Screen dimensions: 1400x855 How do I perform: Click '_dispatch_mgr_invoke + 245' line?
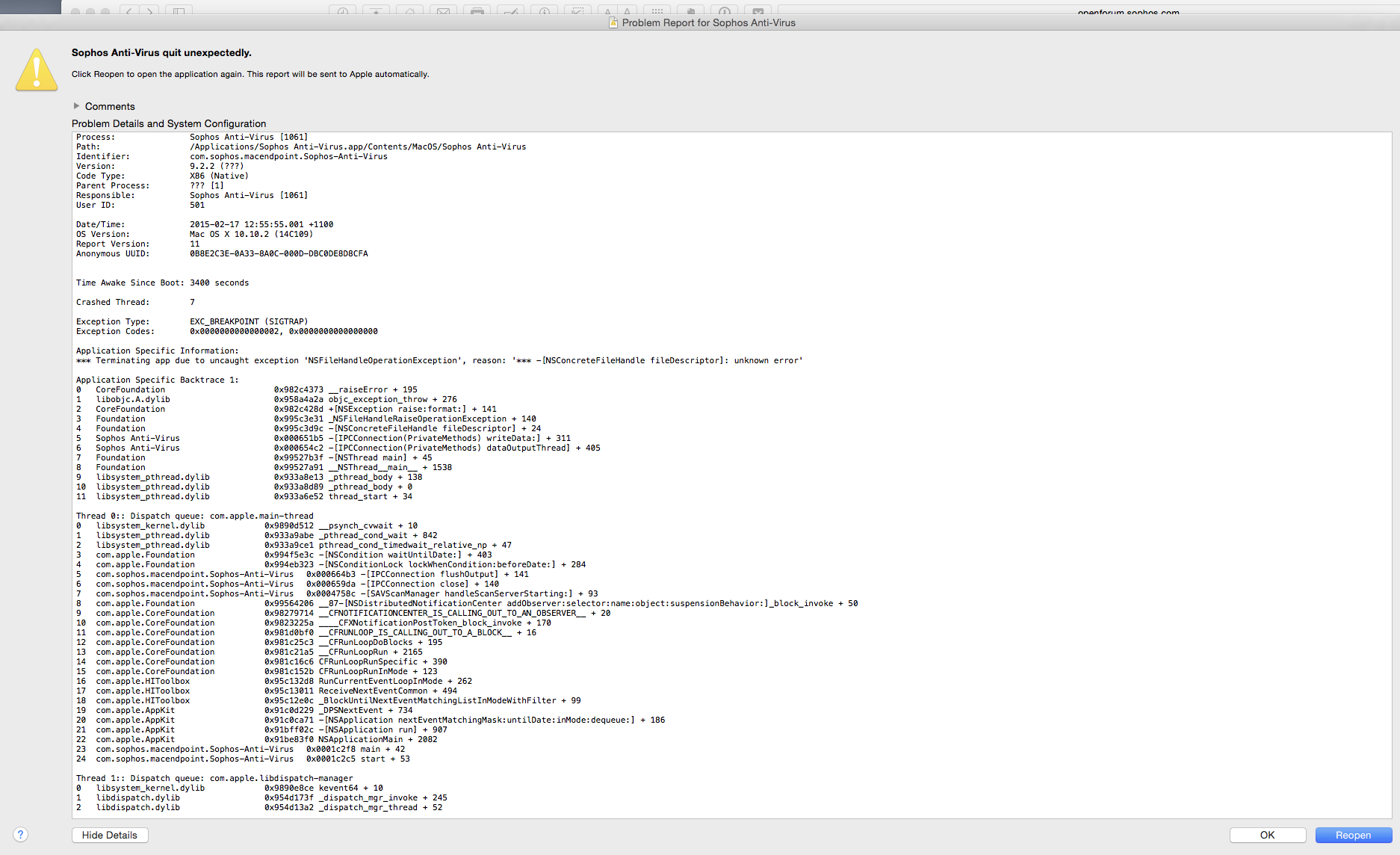click(261, 797)
